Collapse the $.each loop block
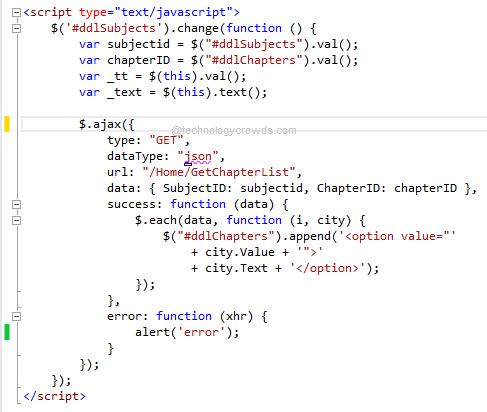 (16, 220)
